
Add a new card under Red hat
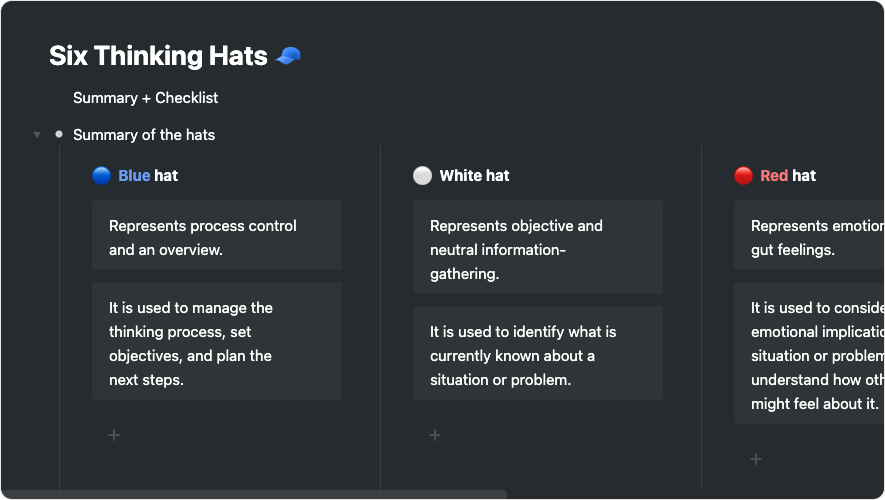(756, 459)
